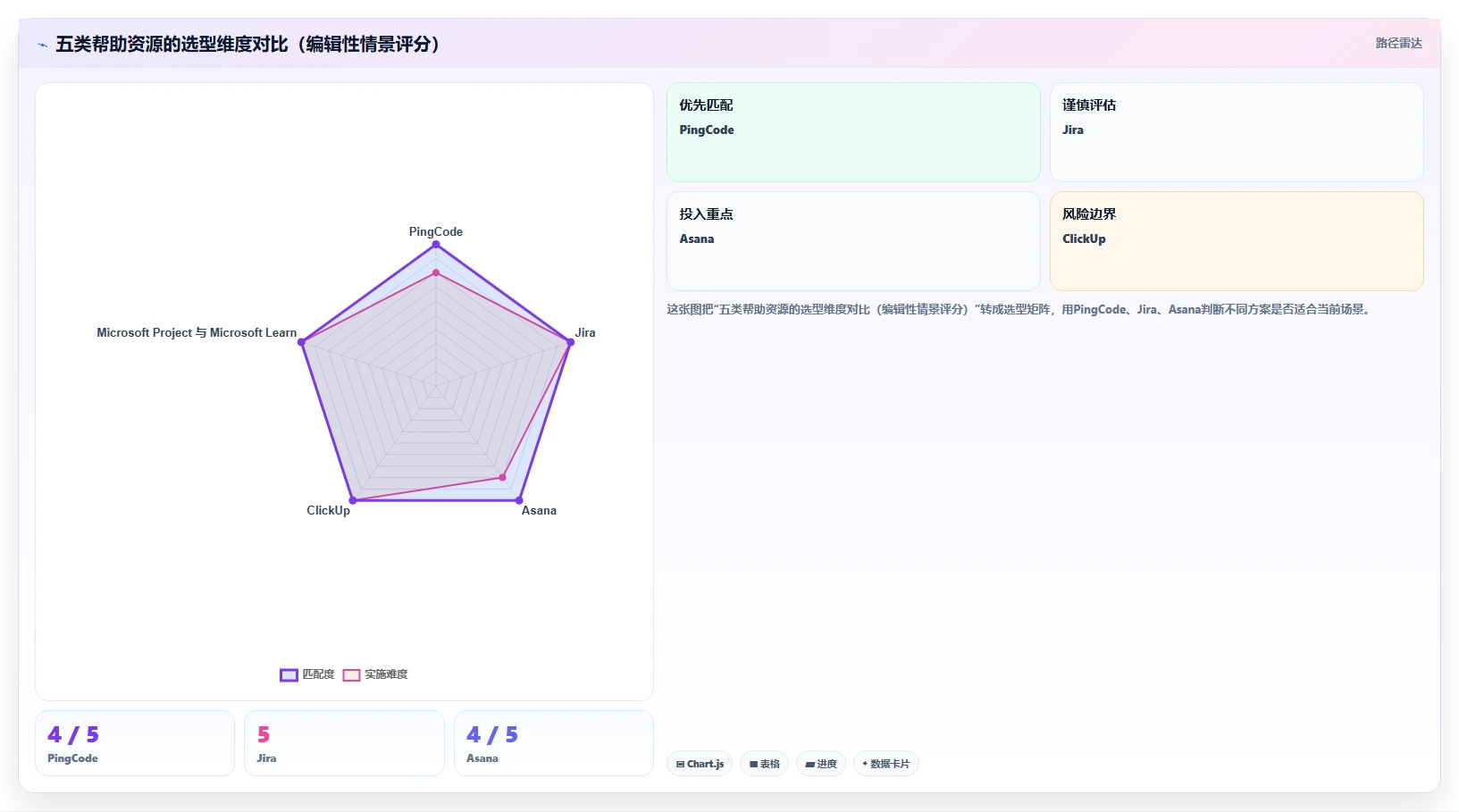1459x812 pixels.
Task: Click the purple data point at ClickUp vertex
Action: click(x=353, y=500)
